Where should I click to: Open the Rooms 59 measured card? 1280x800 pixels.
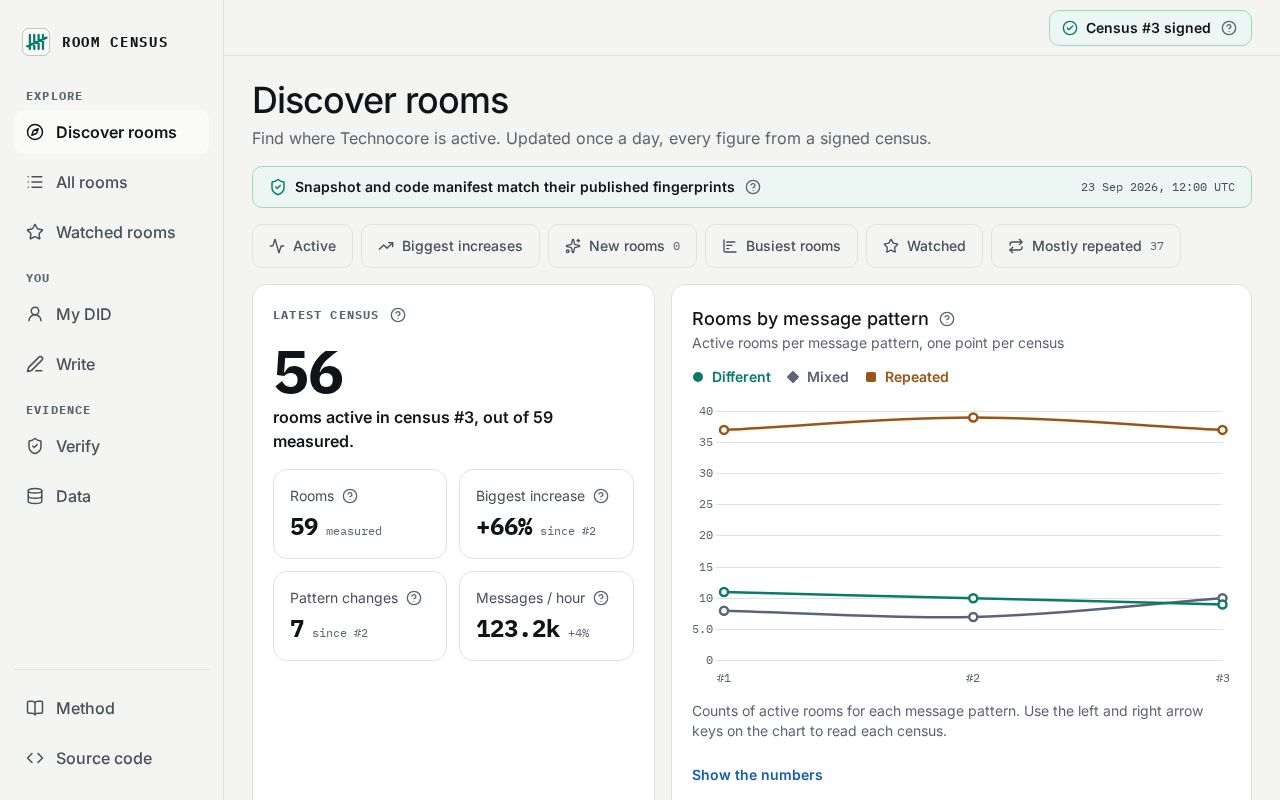click(x=360, y=514)
